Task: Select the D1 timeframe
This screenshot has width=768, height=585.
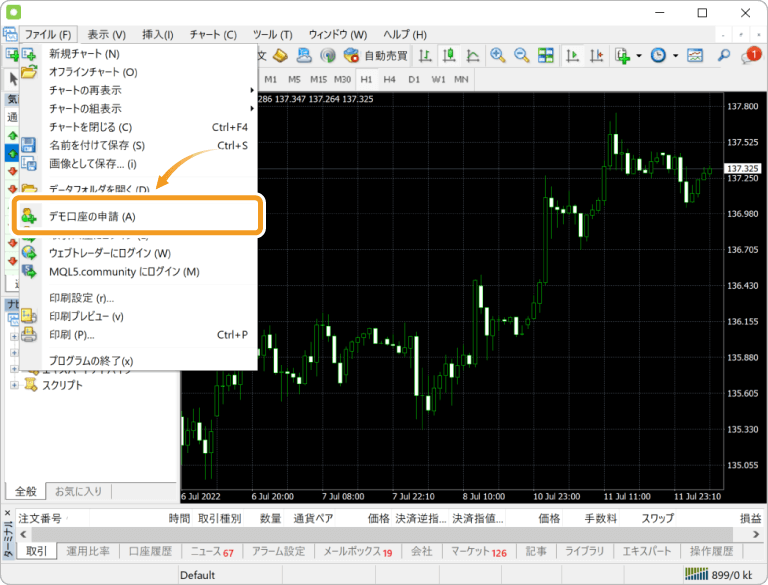Action: pyautogui.click(x=414, y=79)
